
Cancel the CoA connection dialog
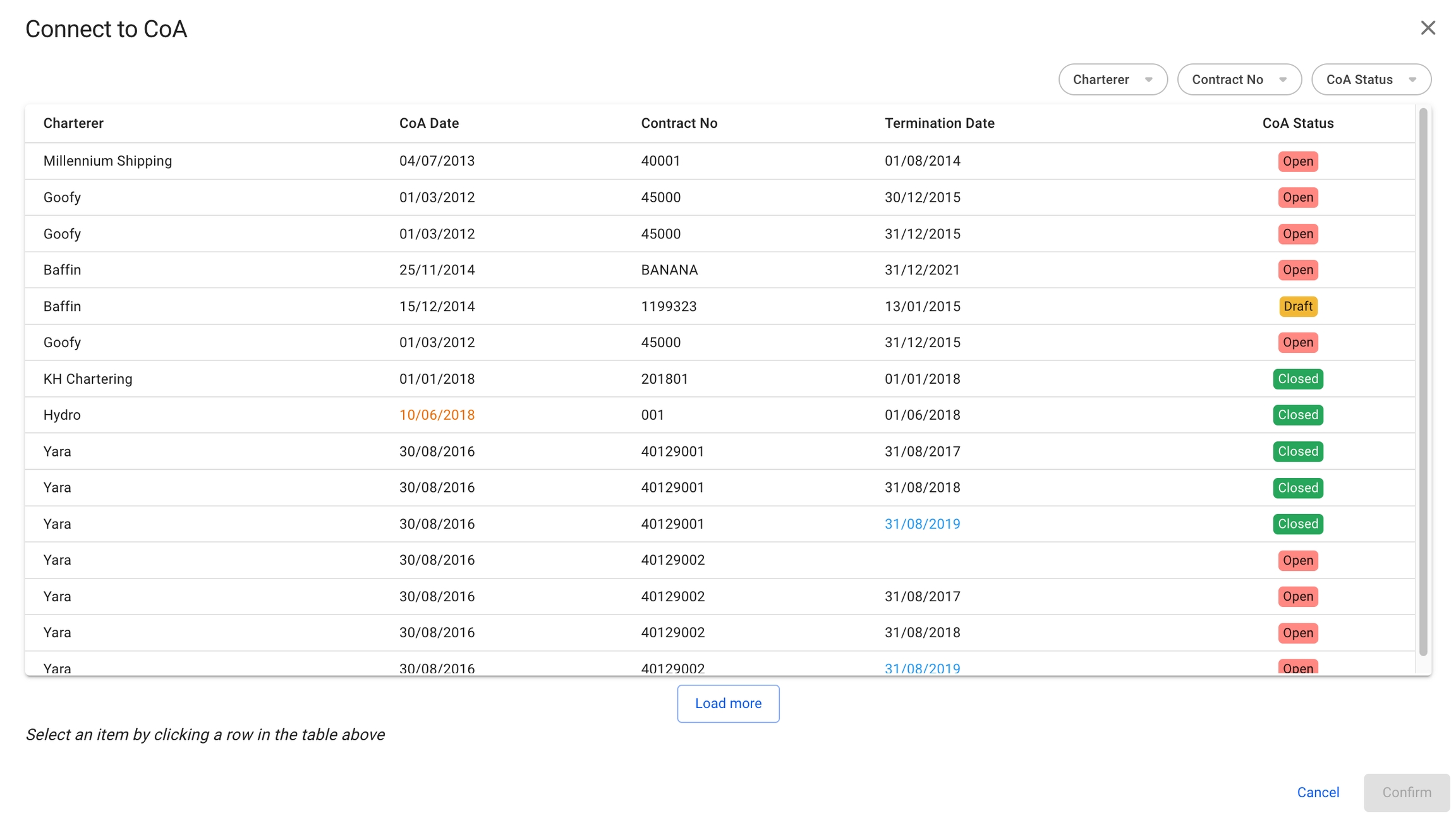[1318, 792]
